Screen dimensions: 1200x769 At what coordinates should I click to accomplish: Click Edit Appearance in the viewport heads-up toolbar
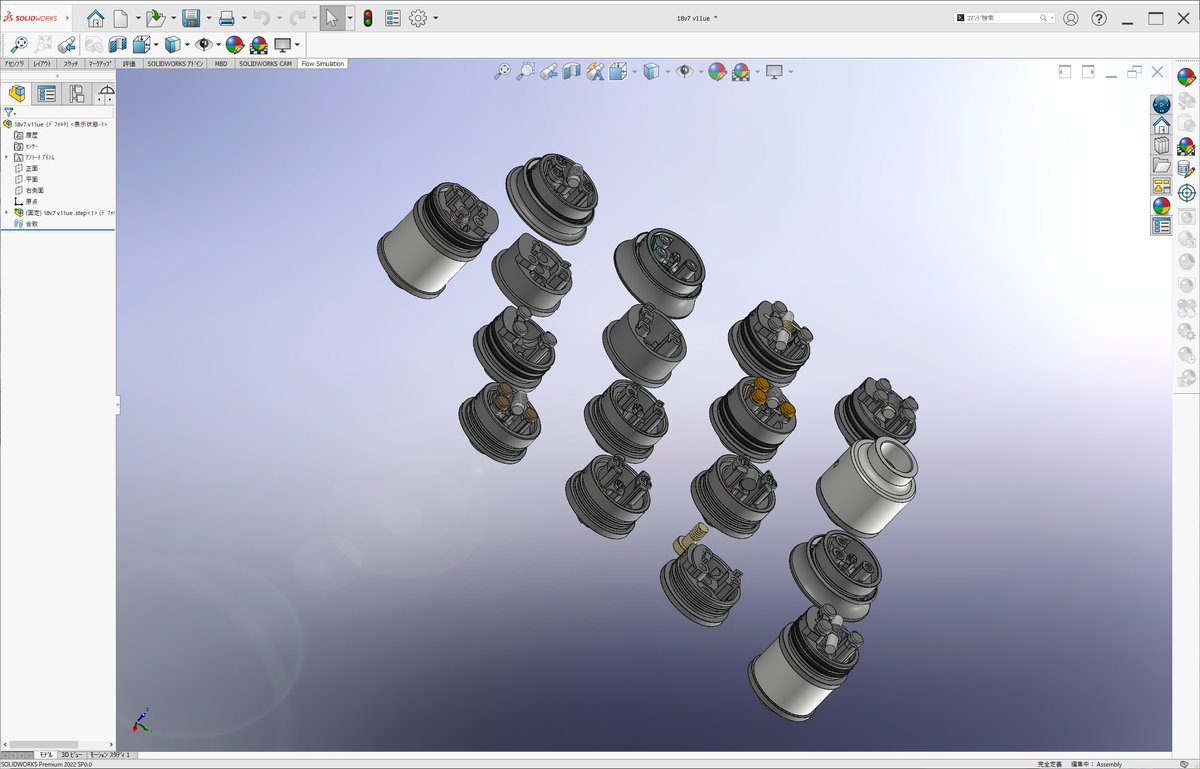click(717, 71)
